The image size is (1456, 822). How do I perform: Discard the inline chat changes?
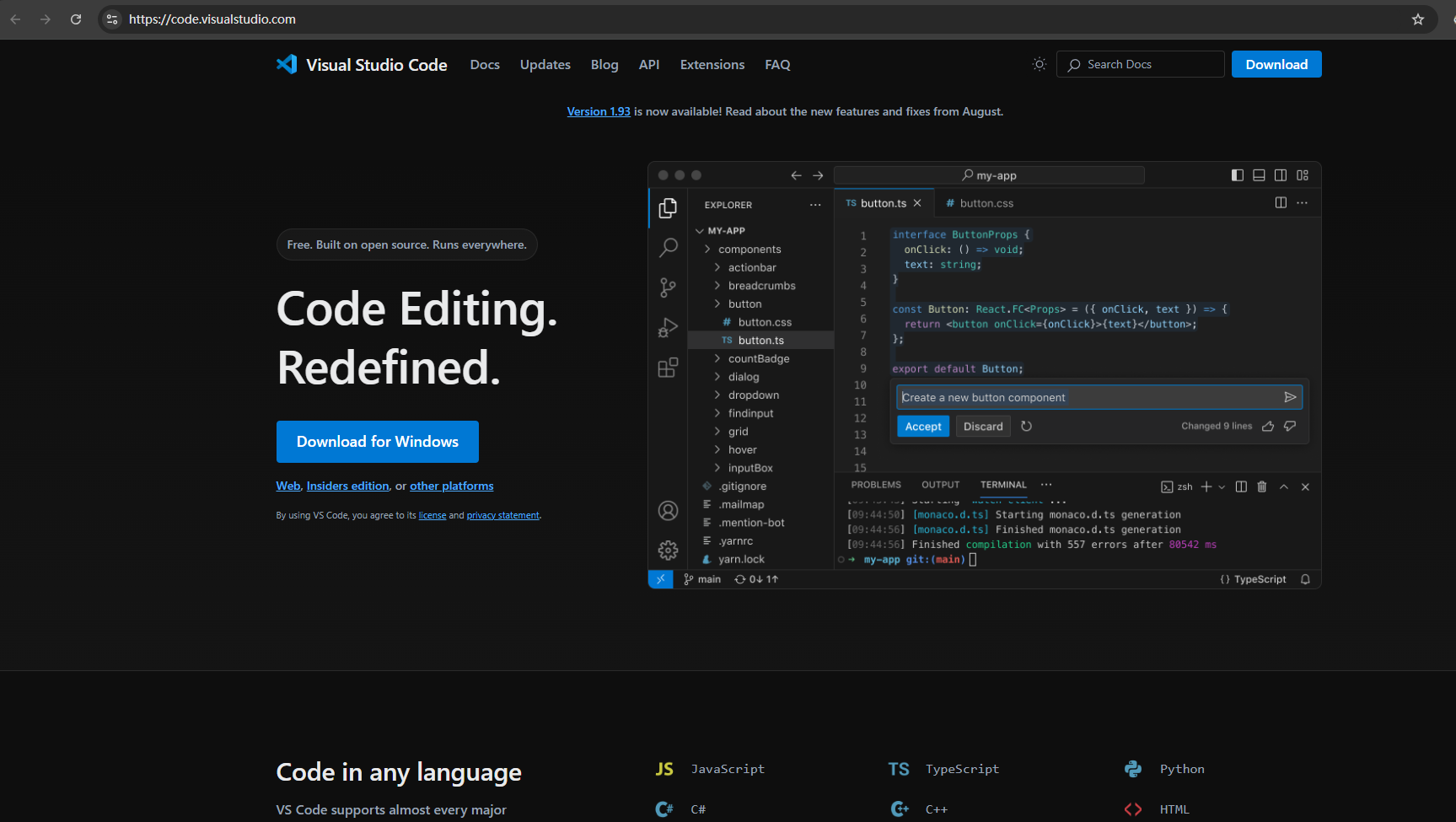point(983,427)
